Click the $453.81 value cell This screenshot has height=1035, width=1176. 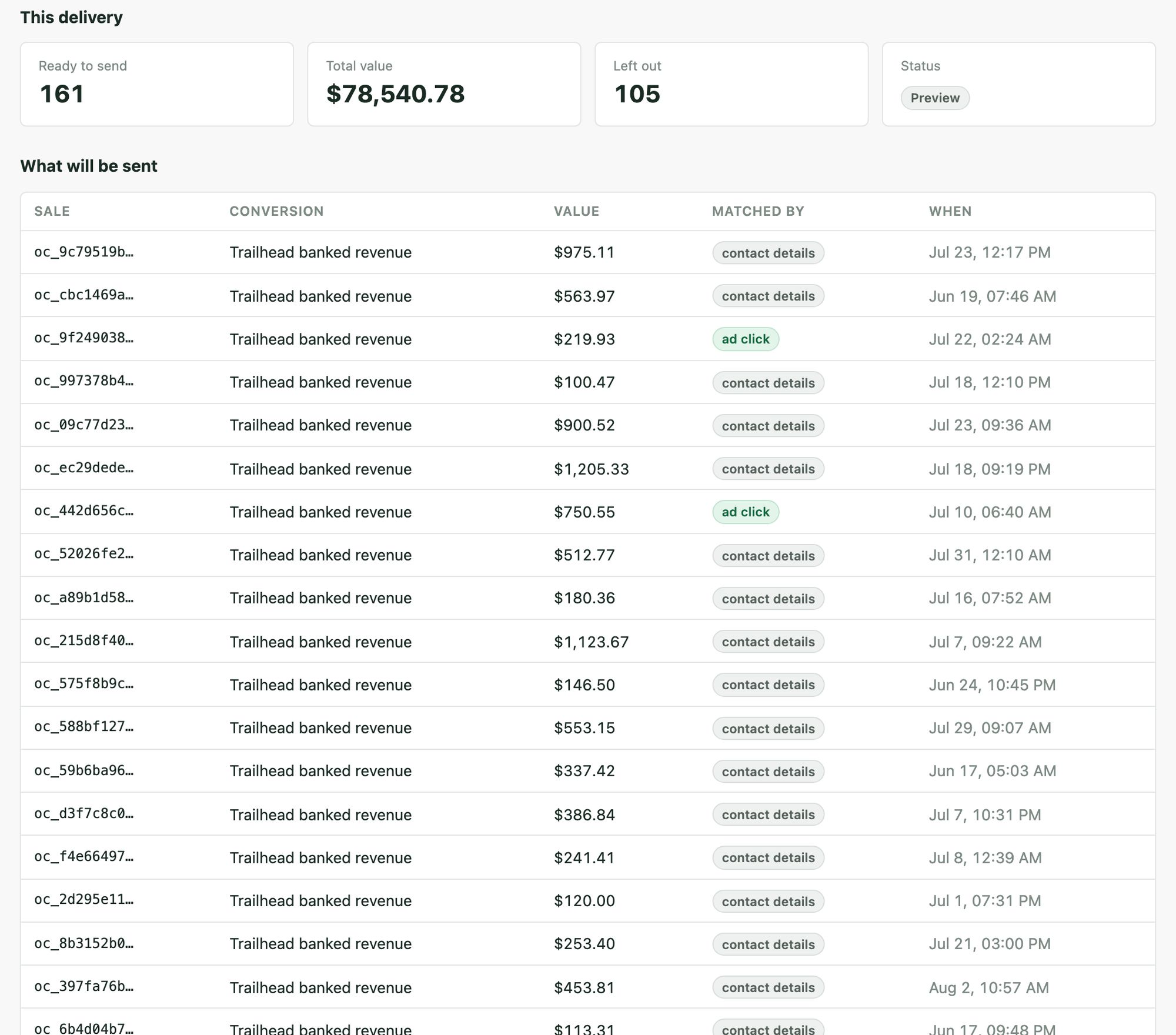tap(584, 987)
